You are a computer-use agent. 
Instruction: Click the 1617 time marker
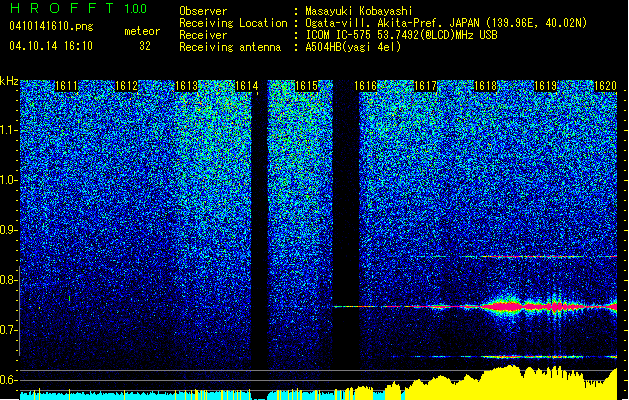point(426,86)
